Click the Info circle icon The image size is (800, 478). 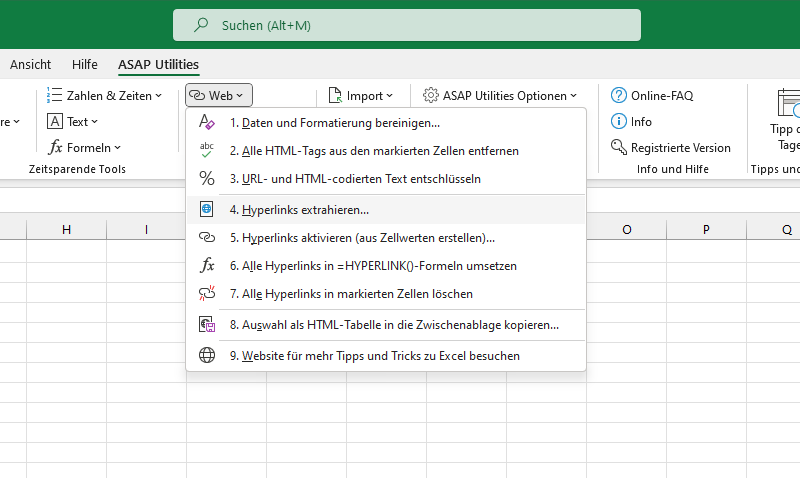(x=618, y=121)
